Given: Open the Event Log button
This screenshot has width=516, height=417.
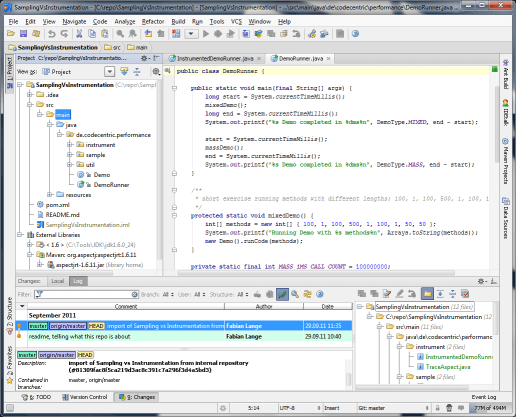Looking at the screenshot, I should [484, 397].
